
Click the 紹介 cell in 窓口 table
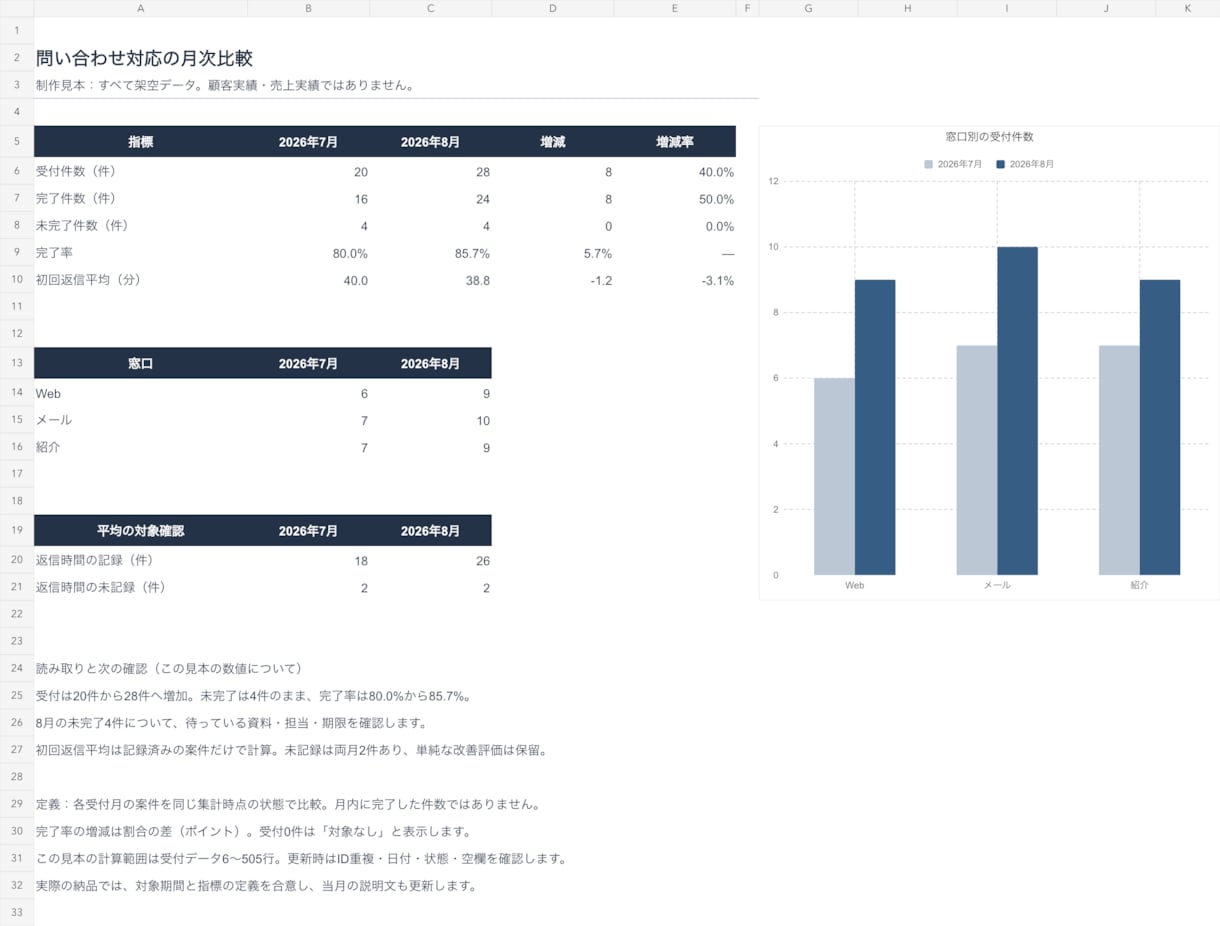(140, 448)
